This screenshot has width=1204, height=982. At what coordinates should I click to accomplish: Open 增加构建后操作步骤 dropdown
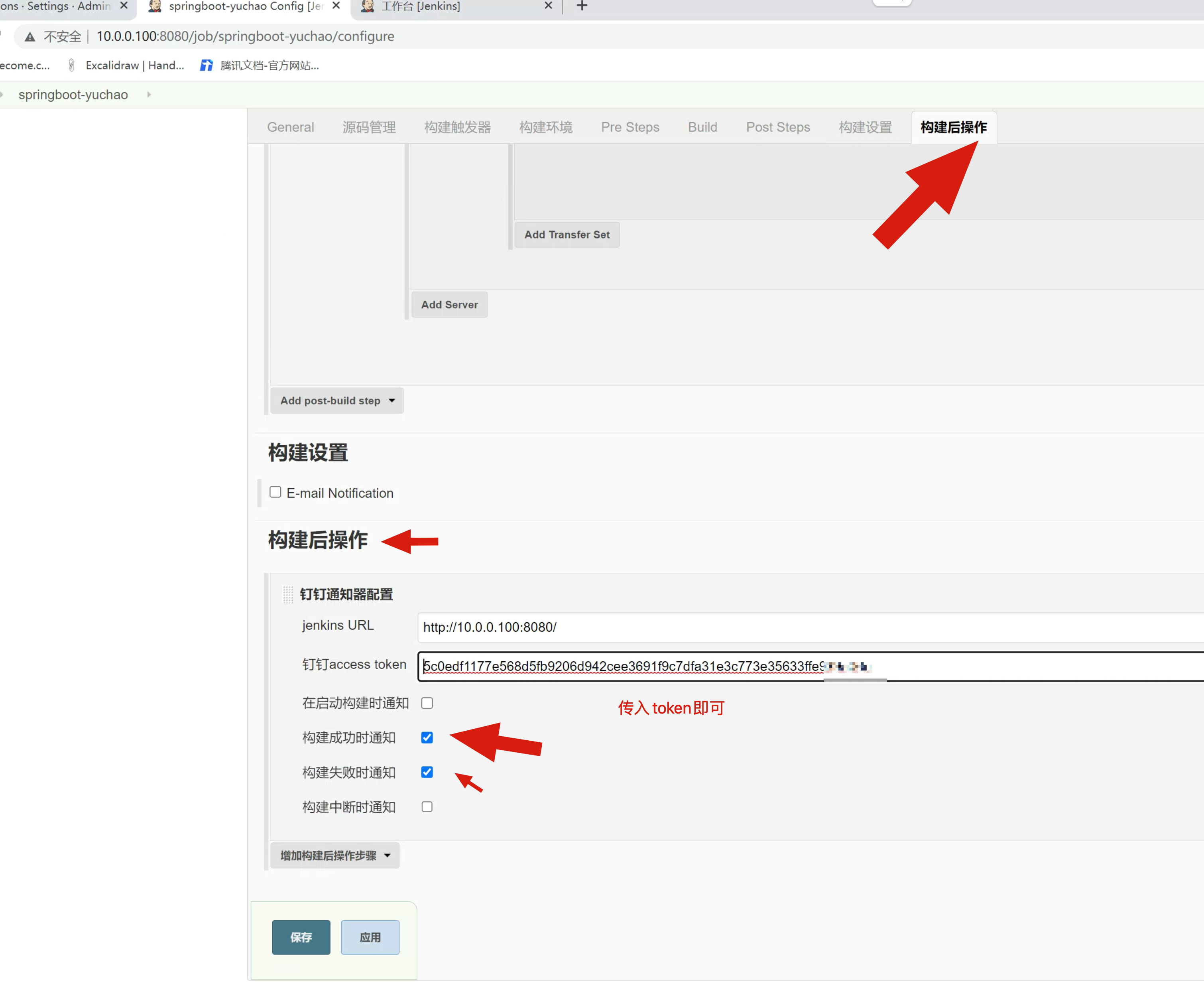[x=334, y=855]
